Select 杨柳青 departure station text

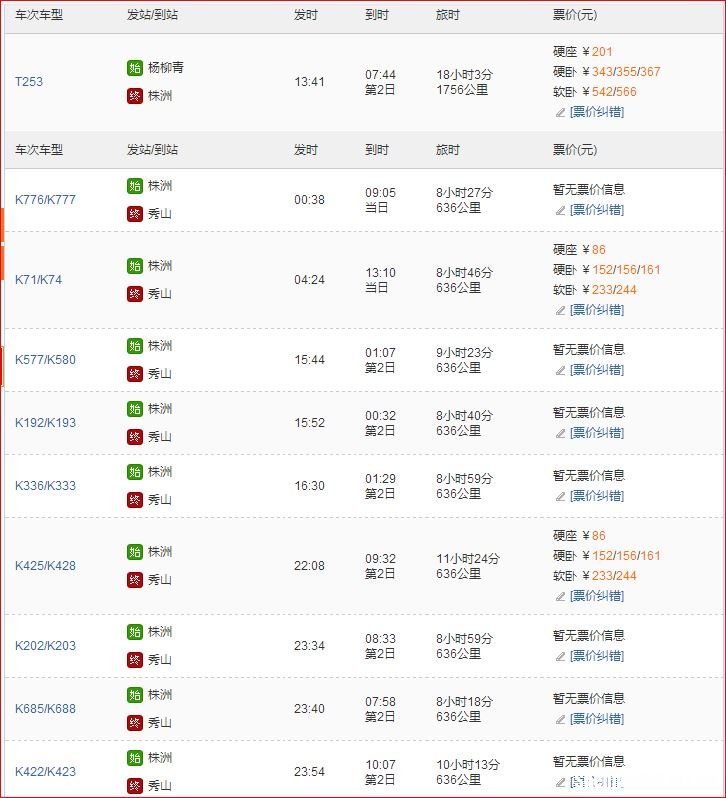(166, 68)
